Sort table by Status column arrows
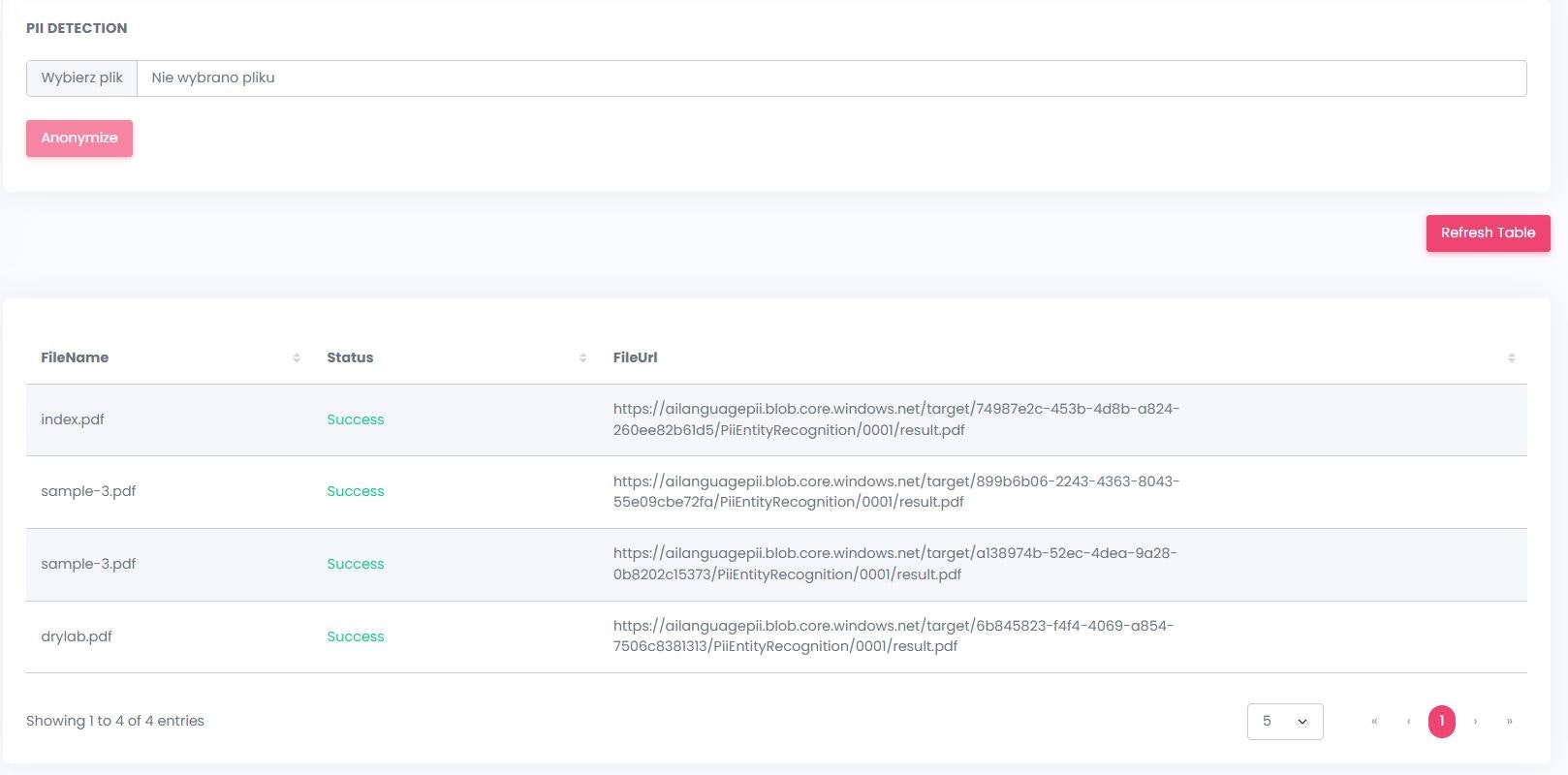This screenshot has height=775, width=1568. pos(582,358)
